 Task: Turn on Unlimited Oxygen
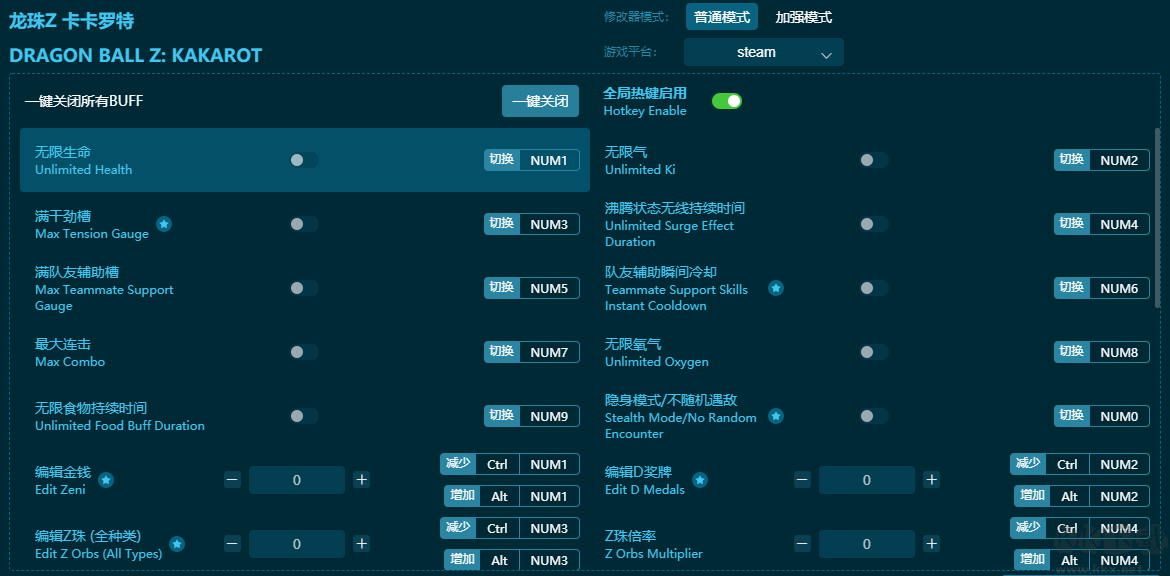(x=874, y=352)
